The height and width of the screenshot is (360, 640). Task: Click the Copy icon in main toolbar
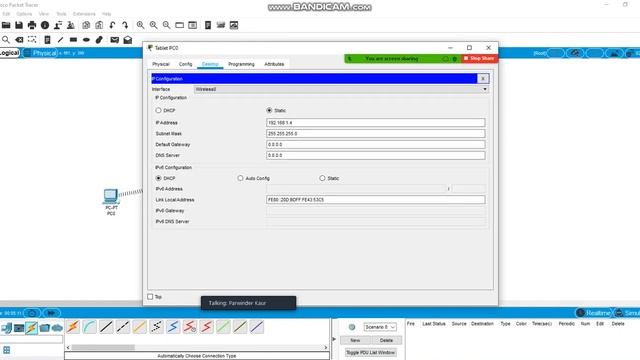tap(86, 25)
